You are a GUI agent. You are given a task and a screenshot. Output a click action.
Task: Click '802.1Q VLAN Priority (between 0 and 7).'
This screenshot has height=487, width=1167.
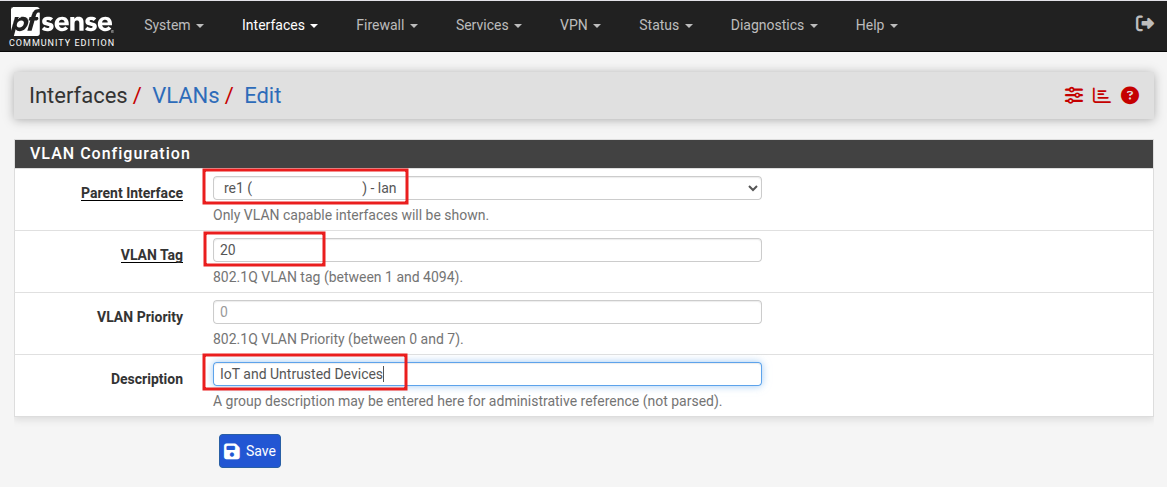[x=338, y=339]
